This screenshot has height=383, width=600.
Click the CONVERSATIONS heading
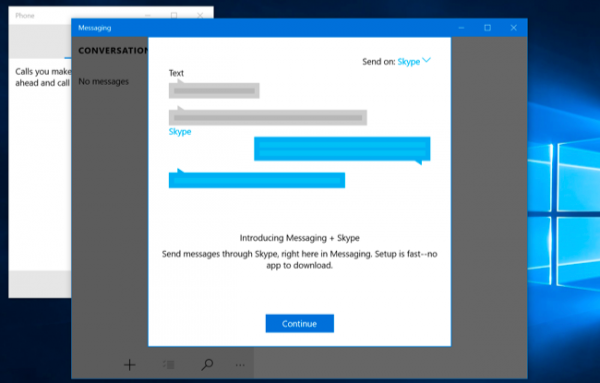pos(113,51)
